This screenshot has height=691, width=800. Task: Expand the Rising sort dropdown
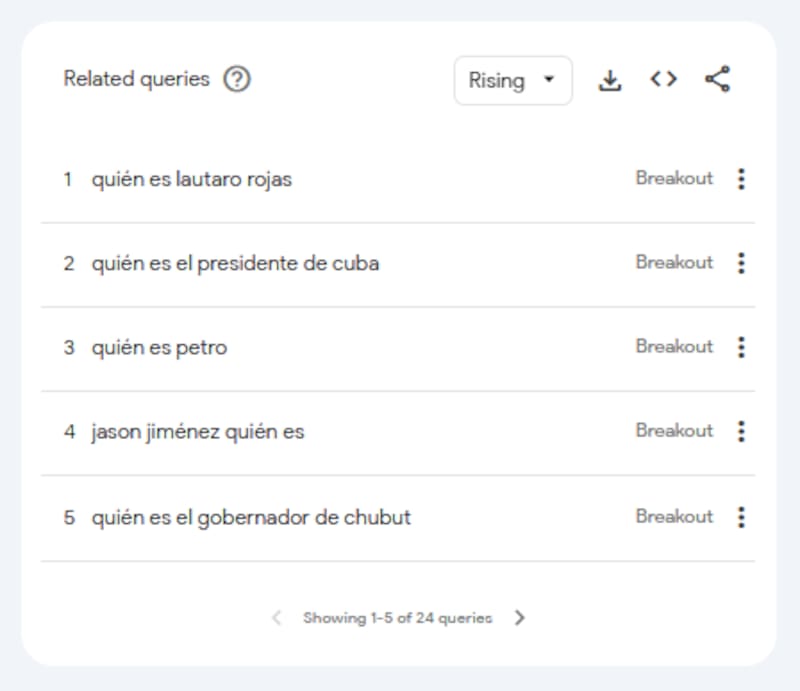(x=513, y=81)
